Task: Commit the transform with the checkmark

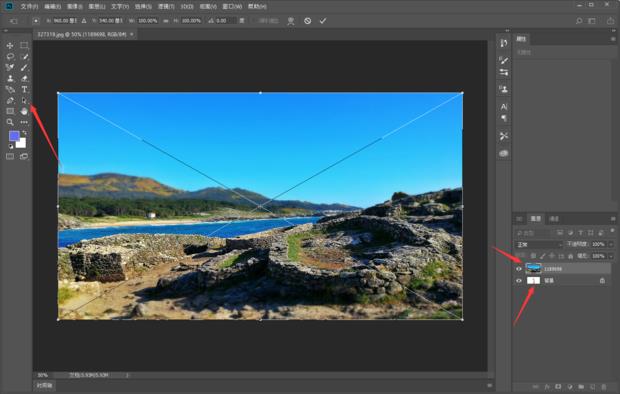Action: pos(323,21)
